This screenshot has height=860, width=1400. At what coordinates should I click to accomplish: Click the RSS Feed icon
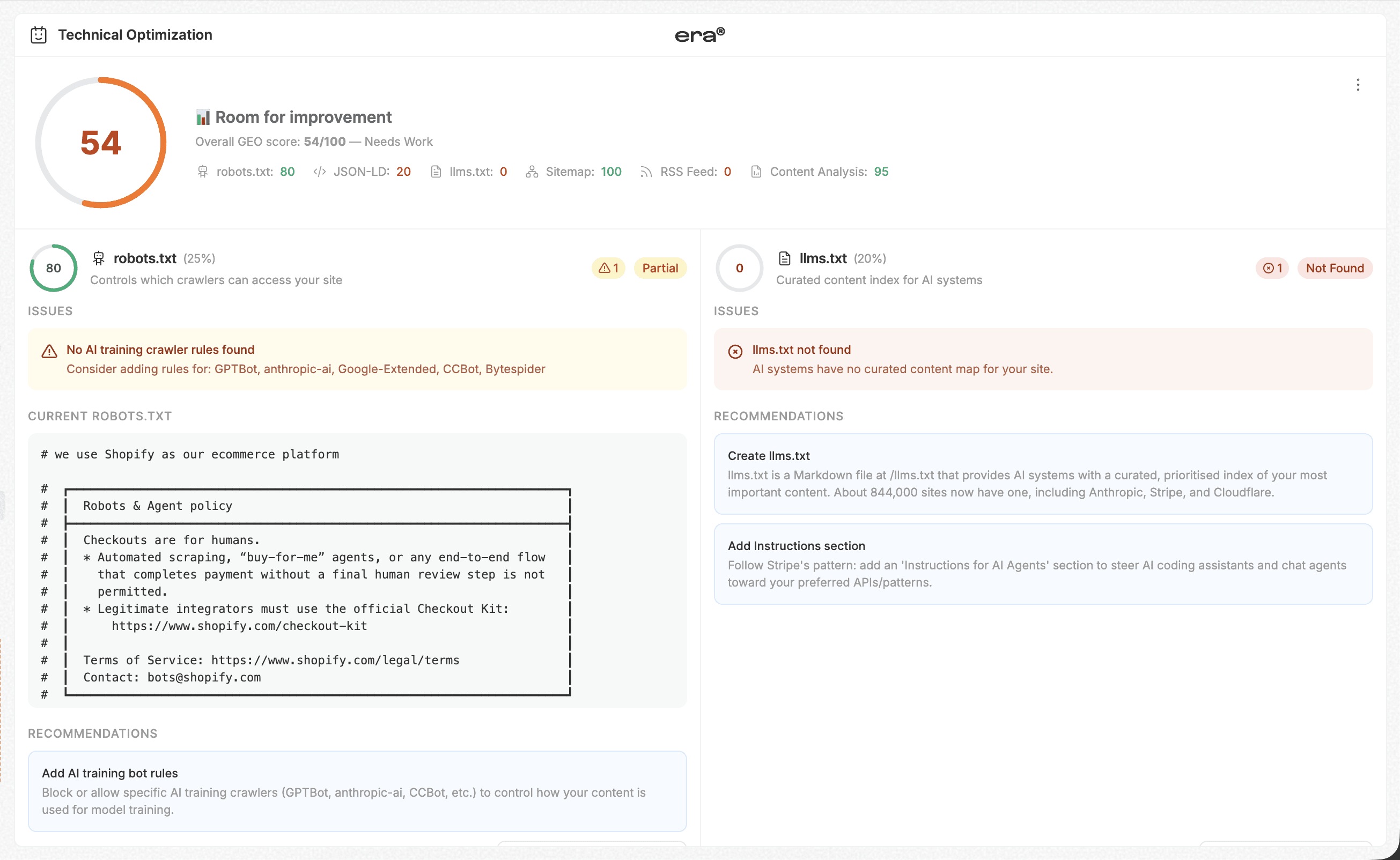tap(646, 172)
